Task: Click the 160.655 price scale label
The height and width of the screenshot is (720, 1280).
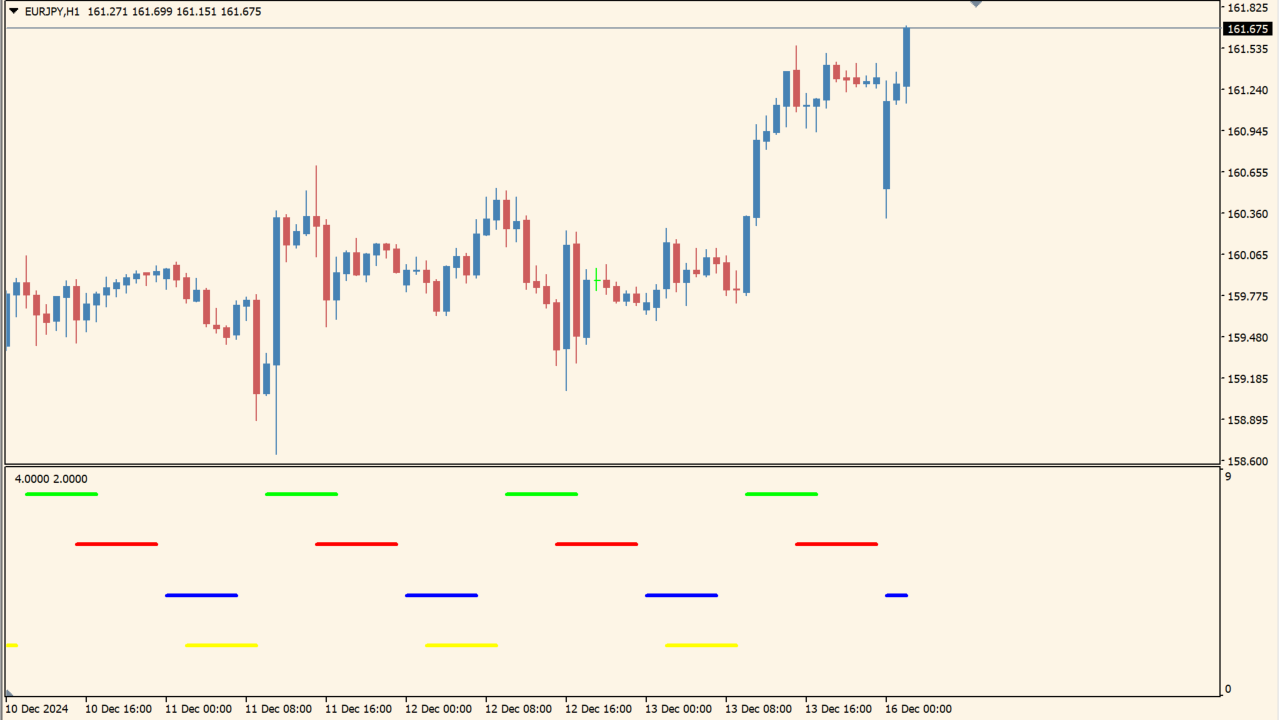Action: pyautogui.click(x=1247, y=173)
